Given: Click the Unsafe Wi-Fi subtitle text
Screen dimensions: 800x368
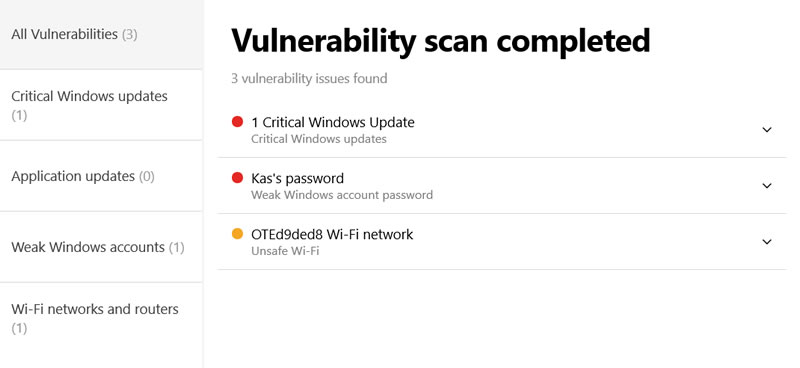Looking at the screenshot, I should pos(285,251).
